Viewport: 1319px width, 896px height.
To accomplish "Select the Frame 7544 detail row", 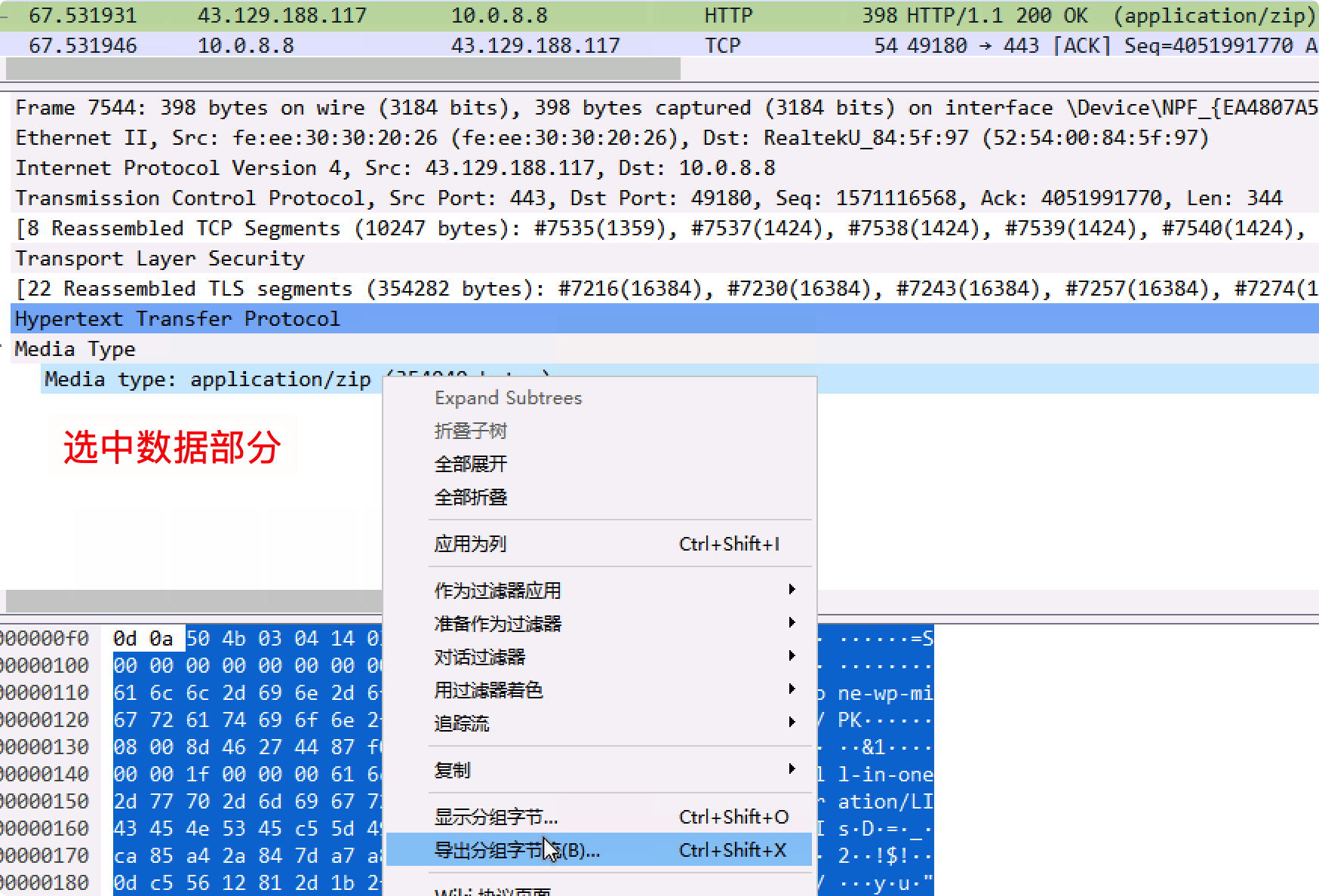I will tap(302, 107).
